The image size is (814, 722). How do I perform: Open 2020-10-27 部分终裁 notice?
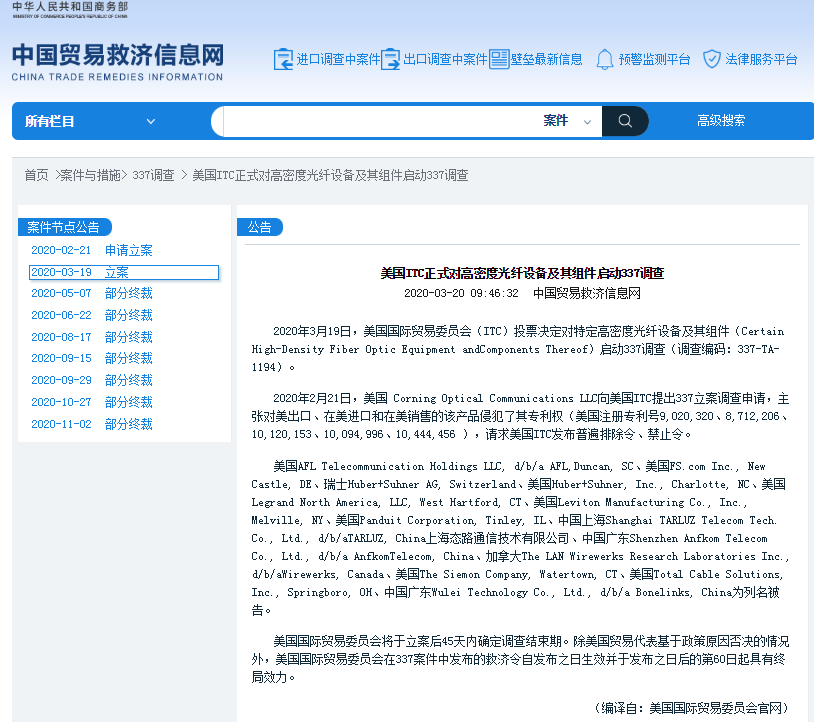point(92,402)
